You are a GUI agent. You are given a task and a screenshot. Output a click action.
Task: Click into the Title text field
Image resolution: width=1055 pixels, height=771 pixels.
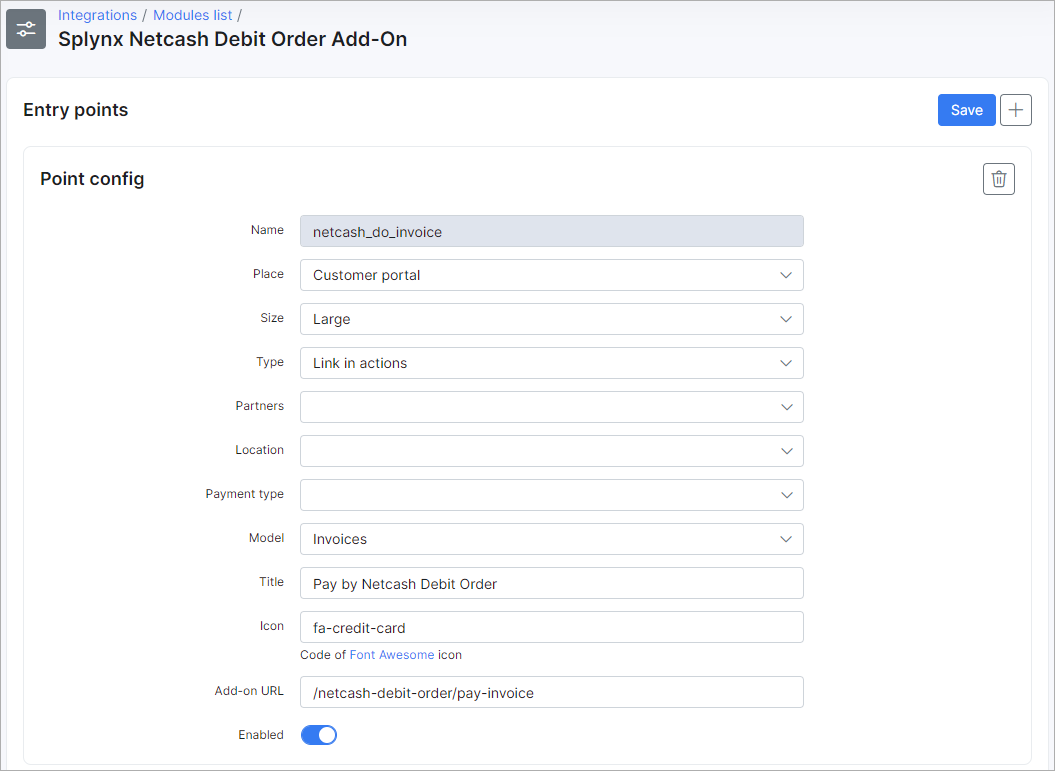pos(551,583)
